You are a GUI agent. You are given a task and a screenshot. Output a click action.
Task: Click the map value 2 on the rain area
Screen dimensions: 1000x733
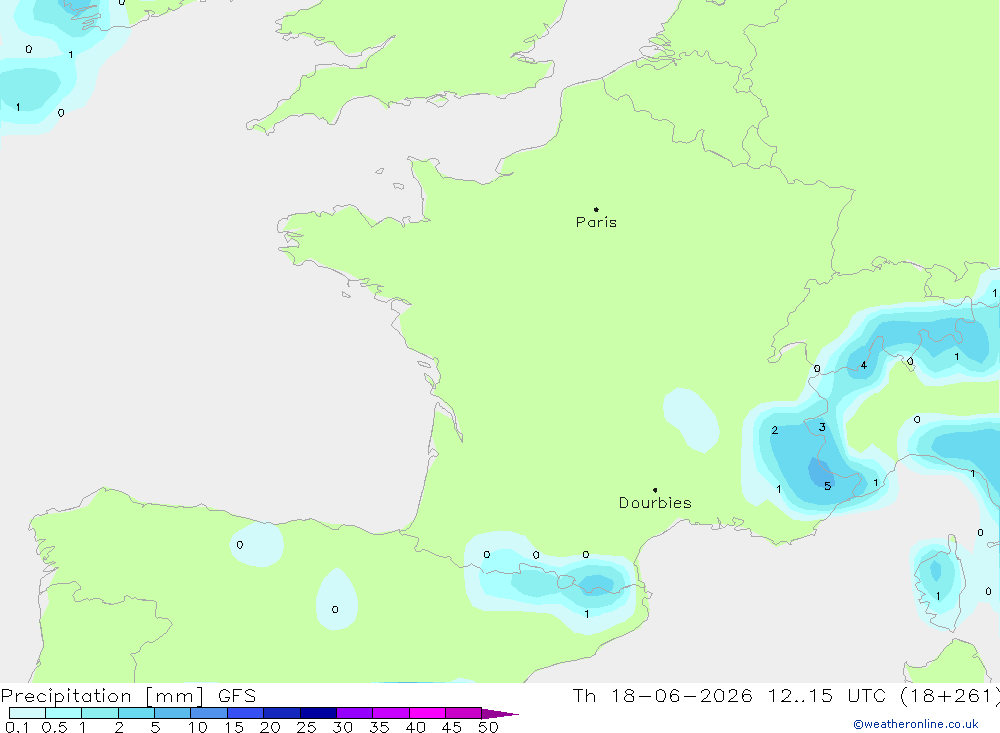tap(774, 431)
